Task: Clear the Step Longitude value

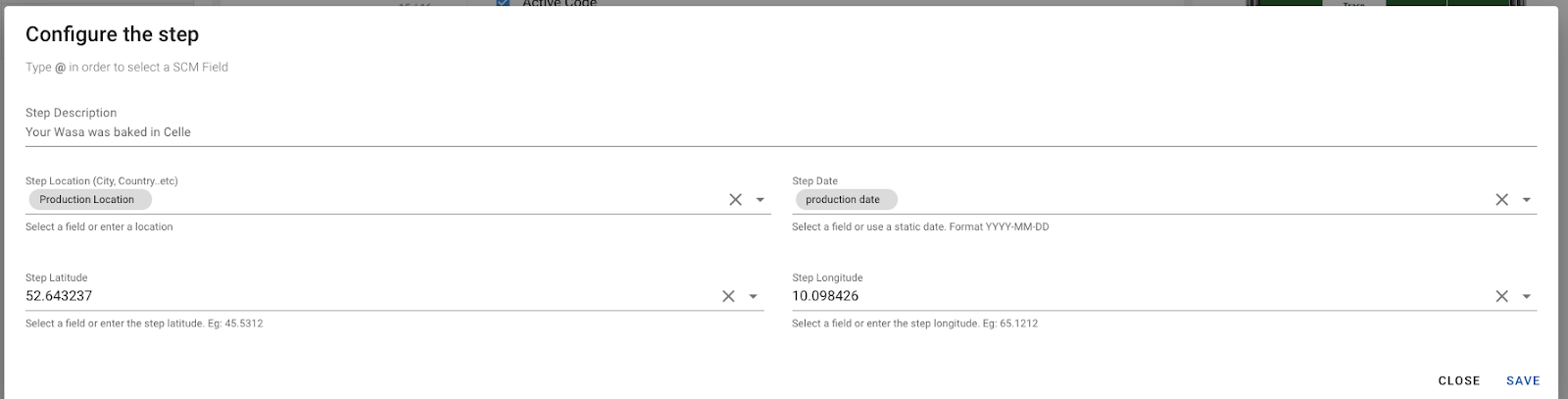Action: [x=1501, y=296]
